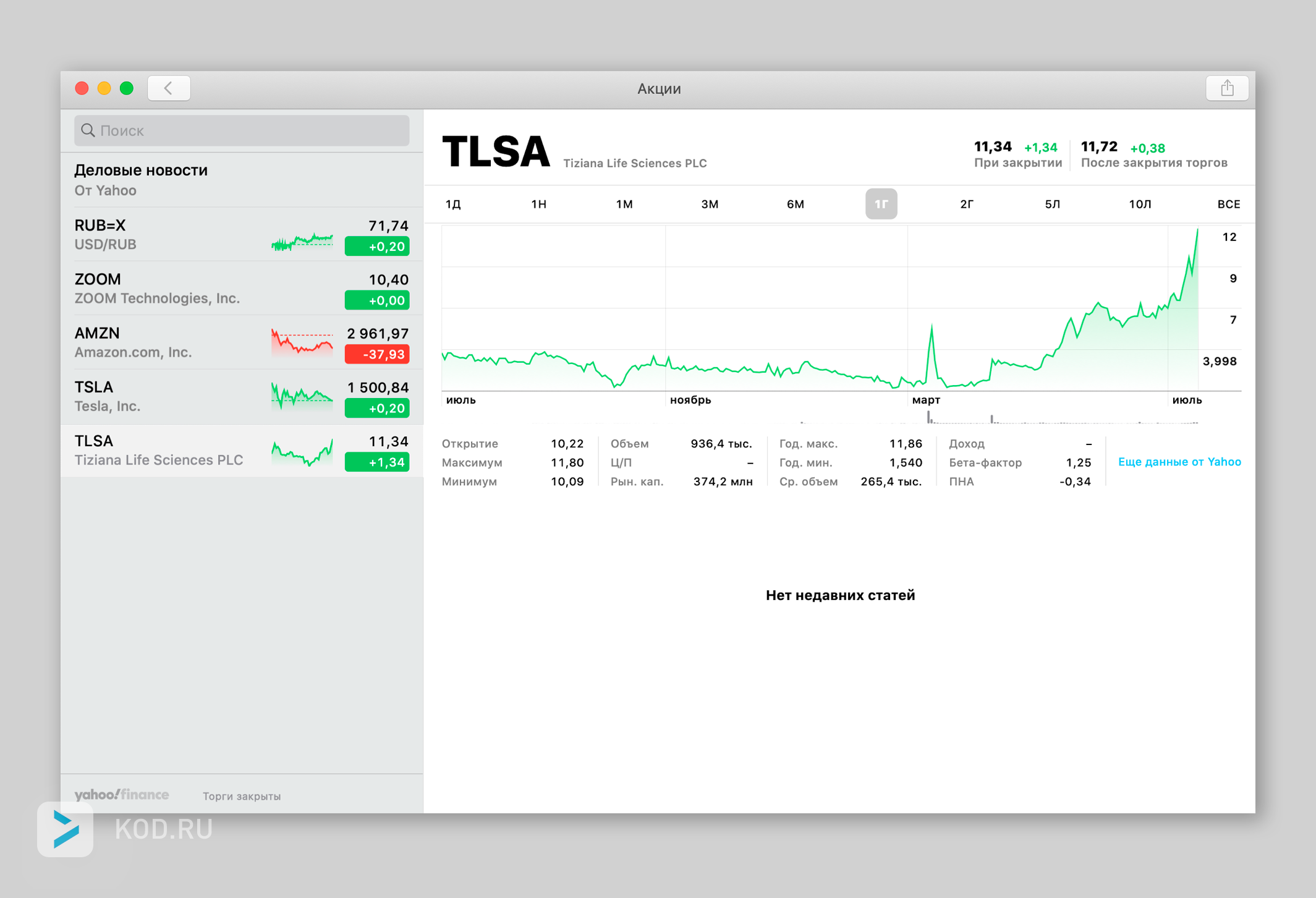1316x898 pixels.
Task: Select the TSLA Tesla row
Action: 242,396
